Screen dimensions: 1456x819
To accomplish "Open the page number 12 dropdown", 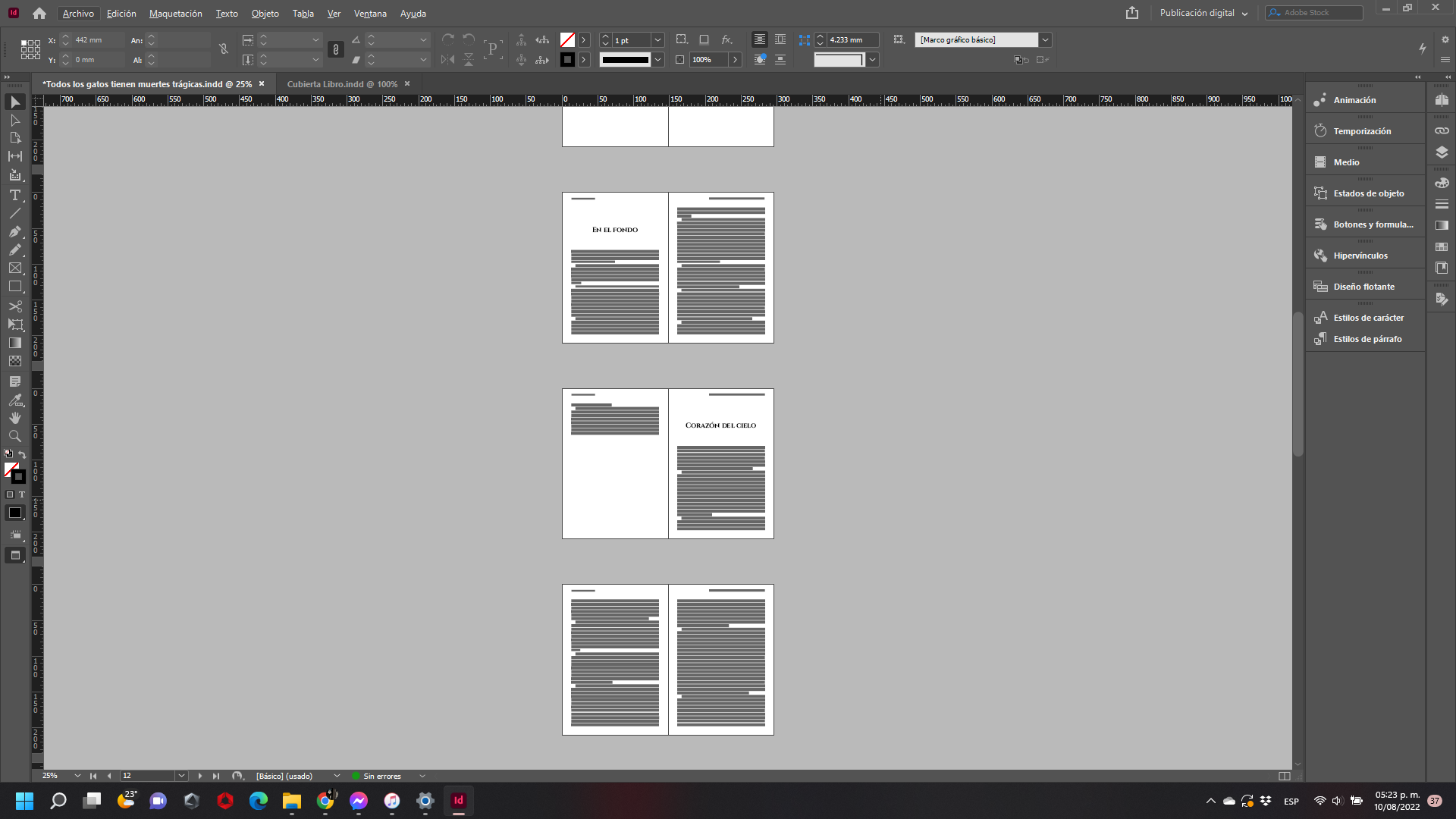I will pos(182,776).
